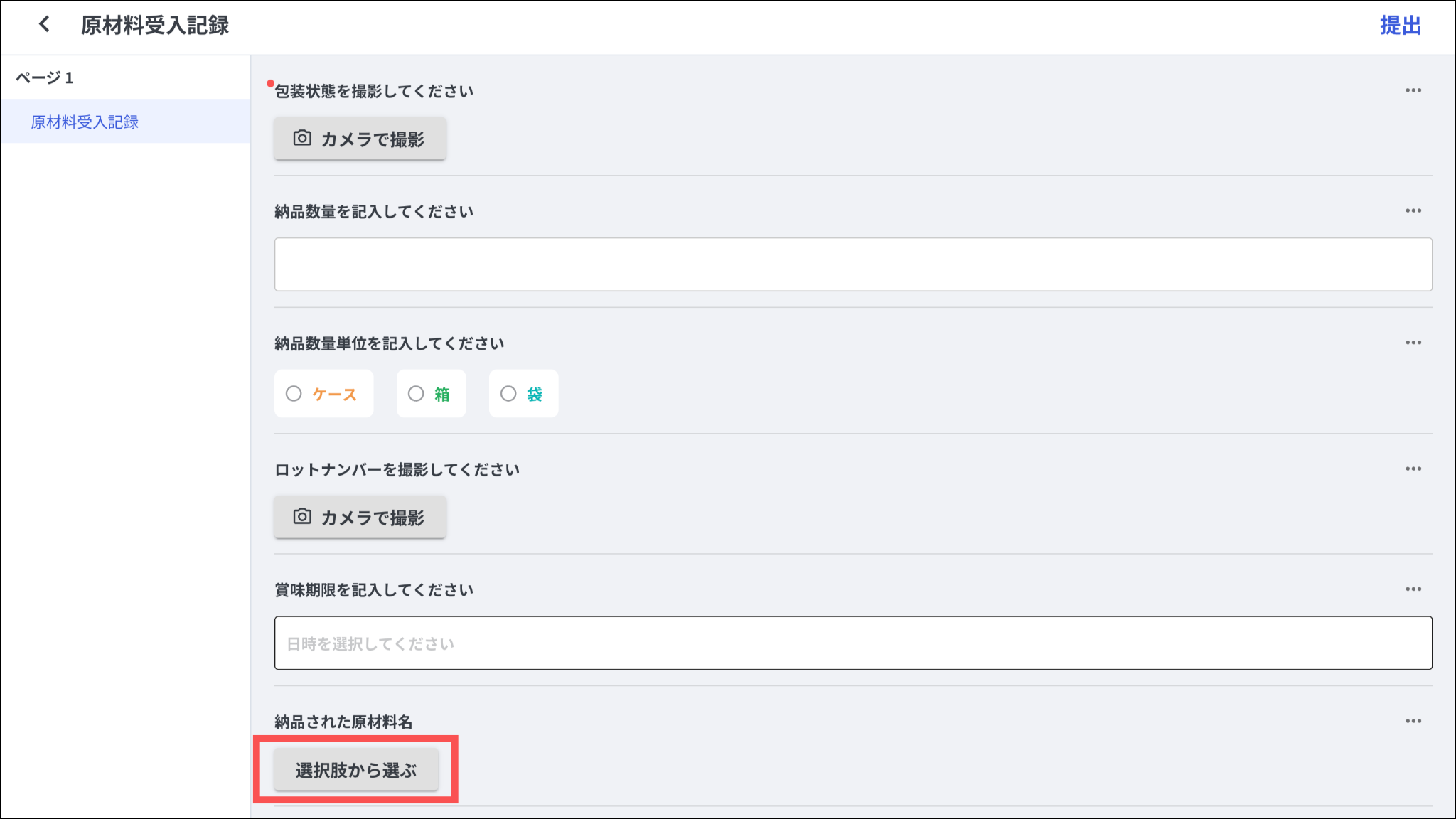Screen dimensions: 1456x819
Task: Open options menu for 包装状態を撮影してください
Action: 1413,90
